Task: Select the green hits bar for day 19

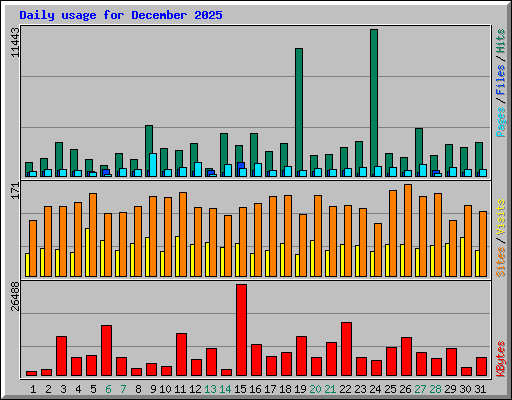Action: pyautogui.click(x=299, y=112)
